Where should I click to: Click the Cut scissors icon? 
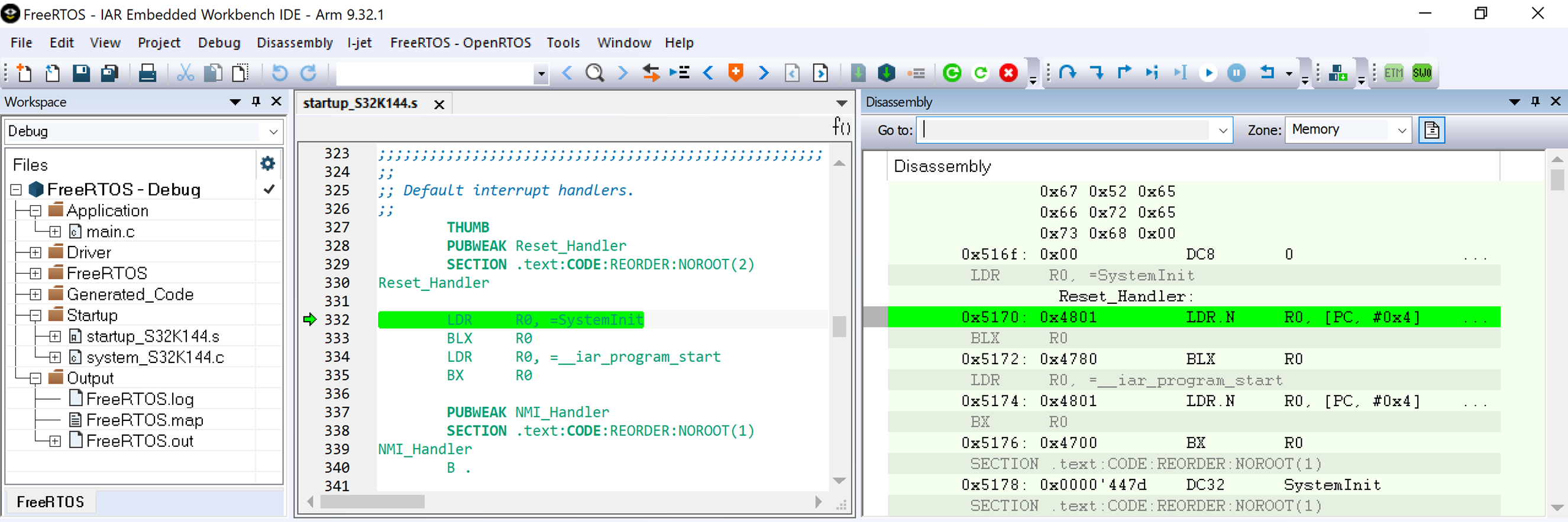185,73
